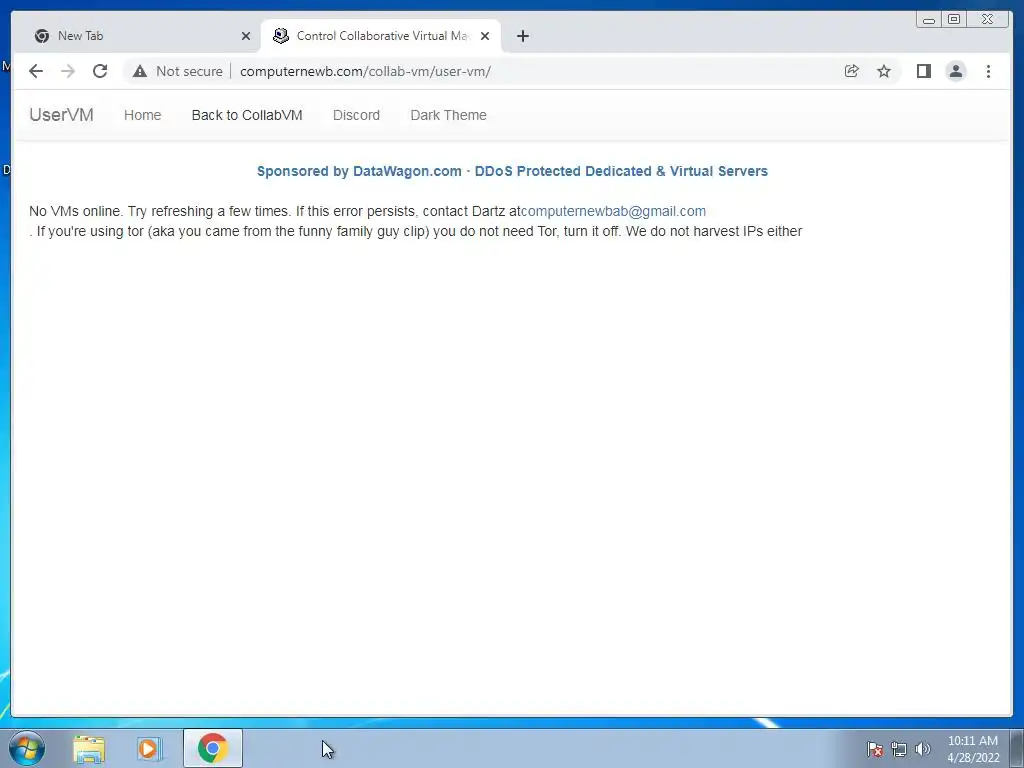Switch to the New Tab tab
This screenshot has height=768, width=1024.
point(142,36)
